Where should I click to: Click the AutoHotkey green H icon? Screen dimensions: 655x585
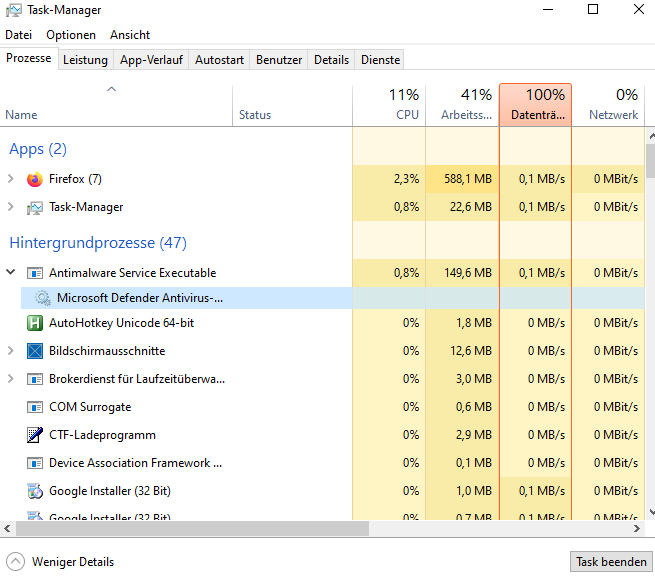click(35, 323)
